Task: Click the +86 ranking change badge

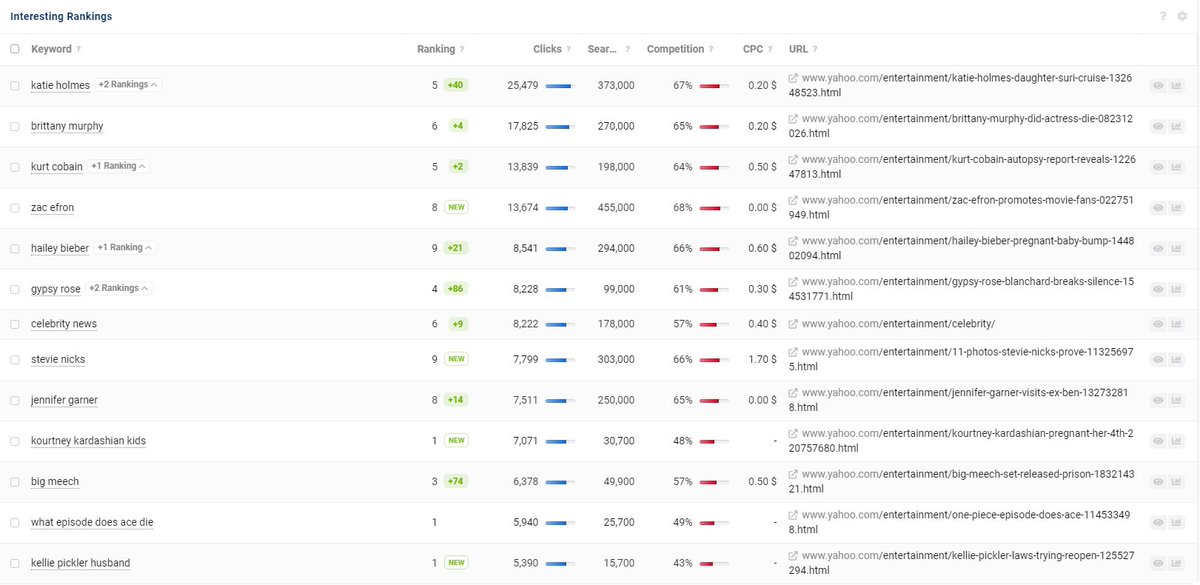Action: click(x=456, y=289)
